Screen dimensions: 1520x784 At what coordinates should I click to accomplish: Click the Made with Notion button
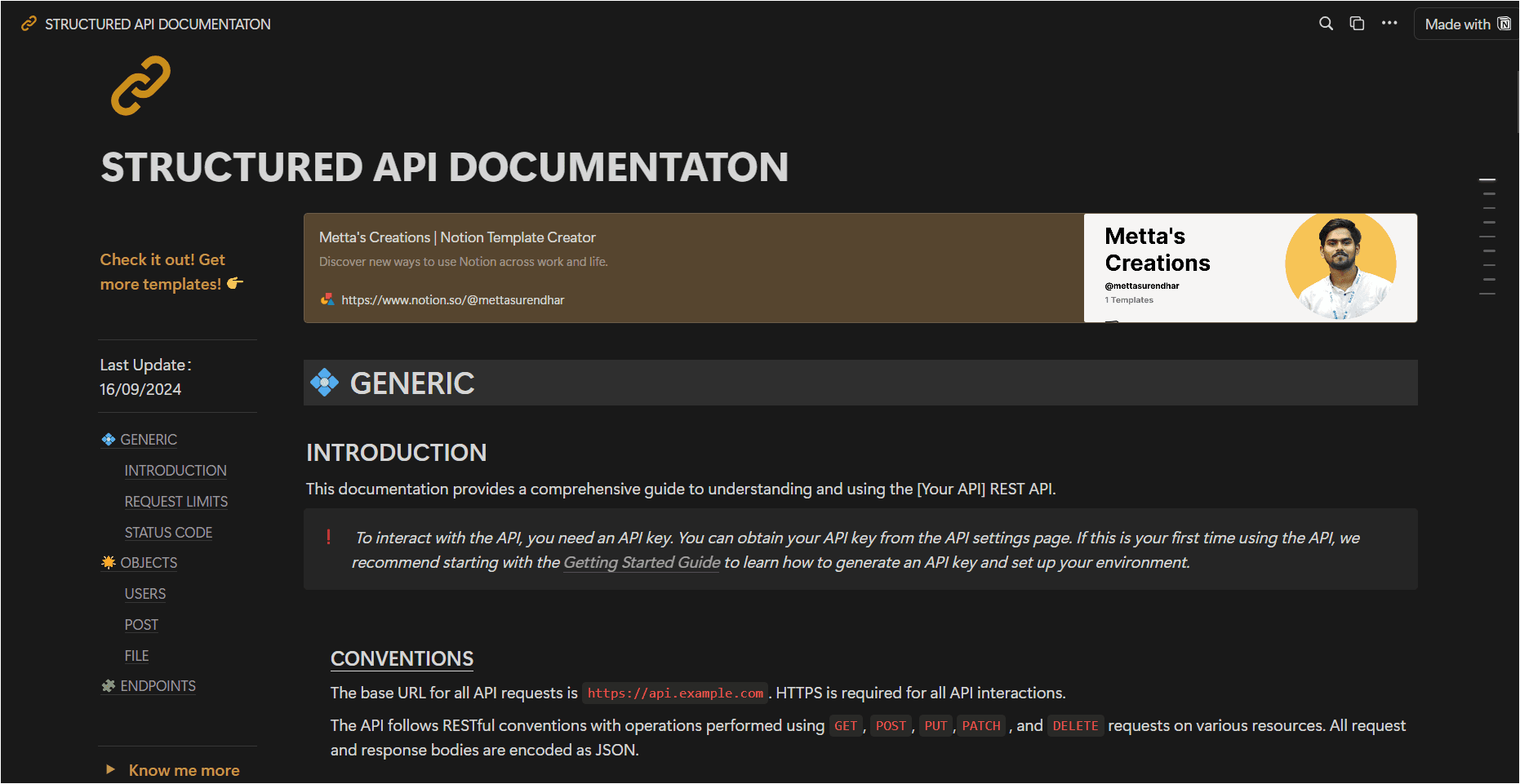pyautogui.click(x=1465, y=24)
